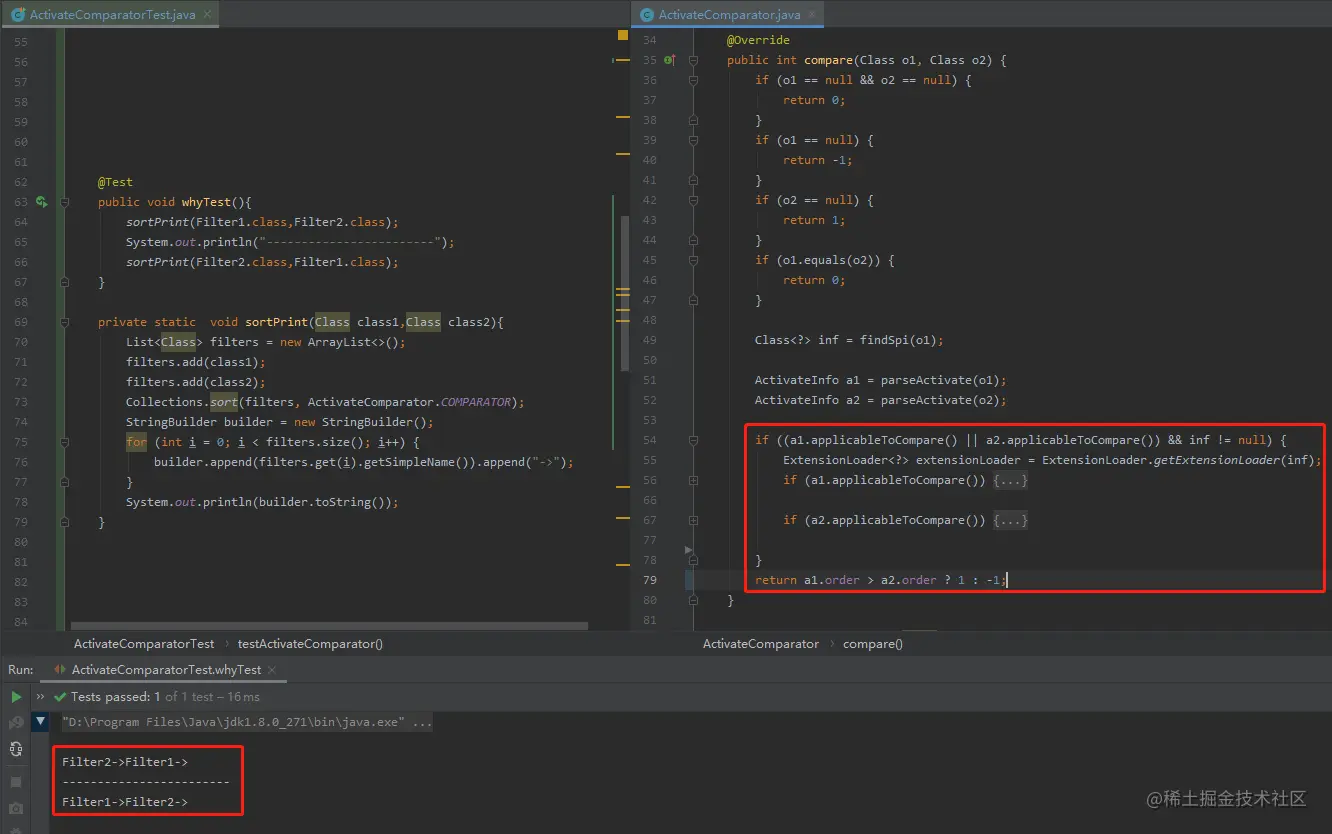Screen dimensions: 1332x834
Task: Open the hidden toolbar items chevron
Action: point(41,697)
